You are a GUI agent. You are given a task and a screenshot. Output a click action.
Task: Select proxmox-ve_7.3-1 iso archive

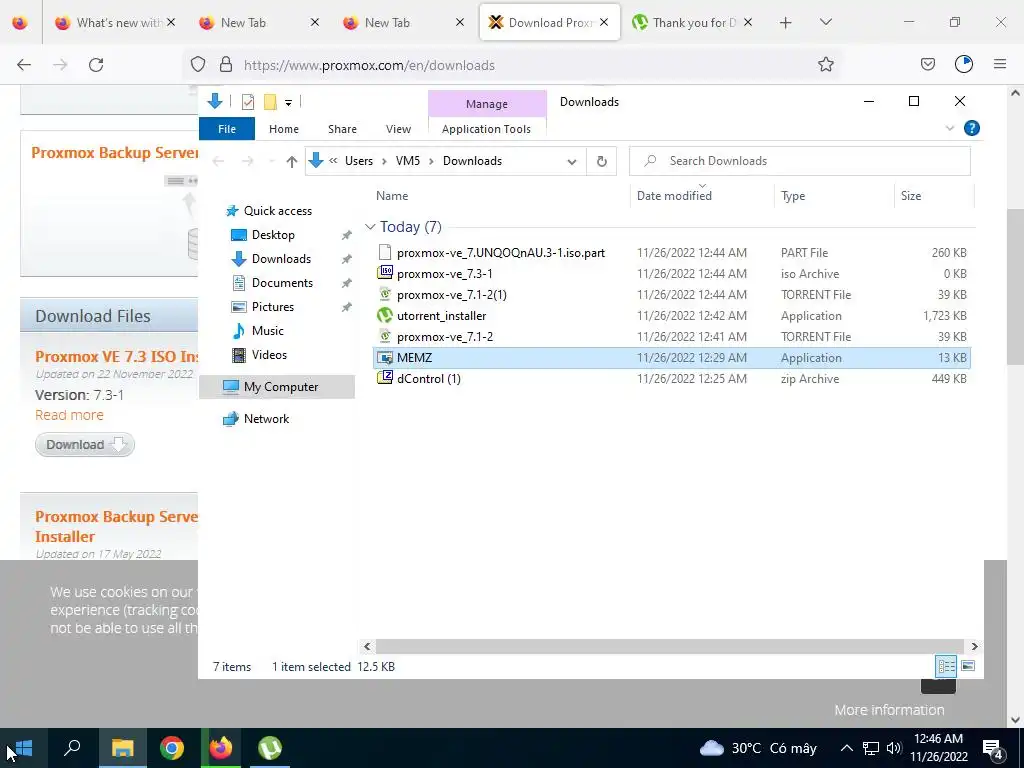tap(672, 274)
